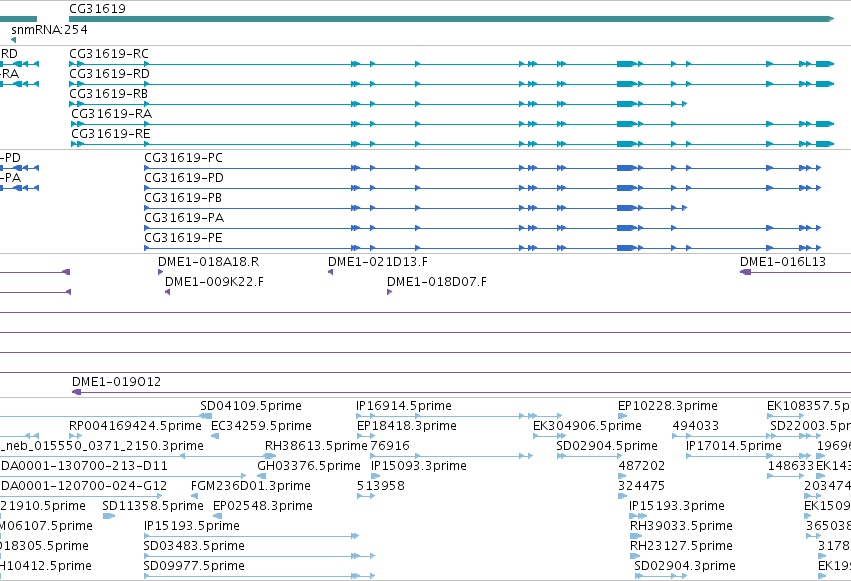The height and width of the screenshot is (581, 851).
Task: Click the DME1-018D07.F clone arrow glyph
Action: click(x=390, y=292)
